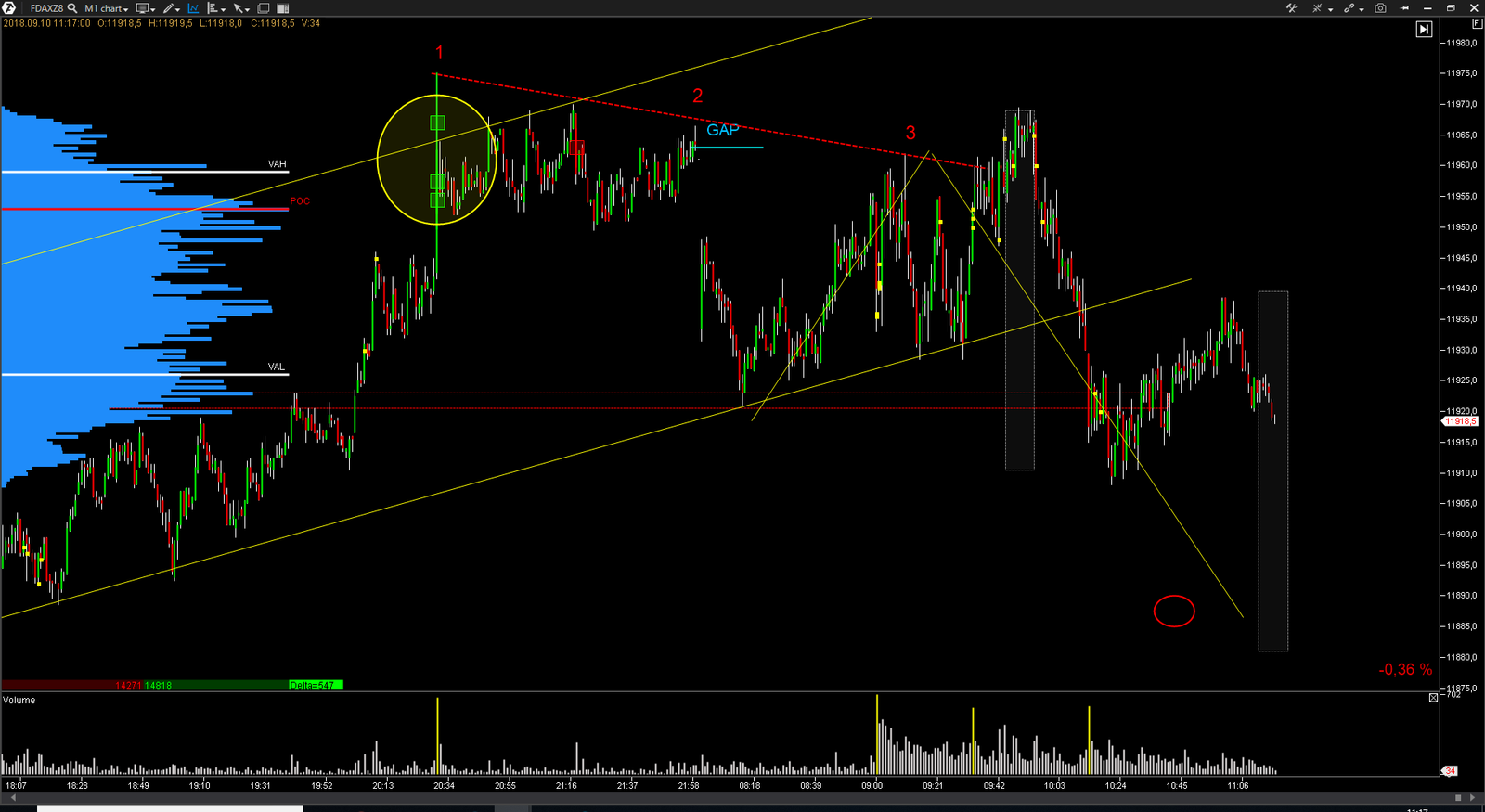Click the 14818 green ask volume value
Viewport: 1485px width, 812px height.
coord(158,685)
